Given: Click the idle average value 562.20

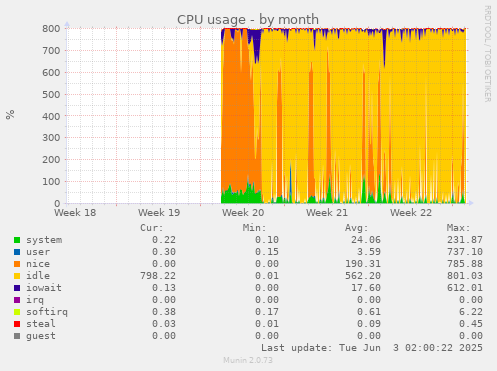Looking at the screenshot, I should [363, 276].
